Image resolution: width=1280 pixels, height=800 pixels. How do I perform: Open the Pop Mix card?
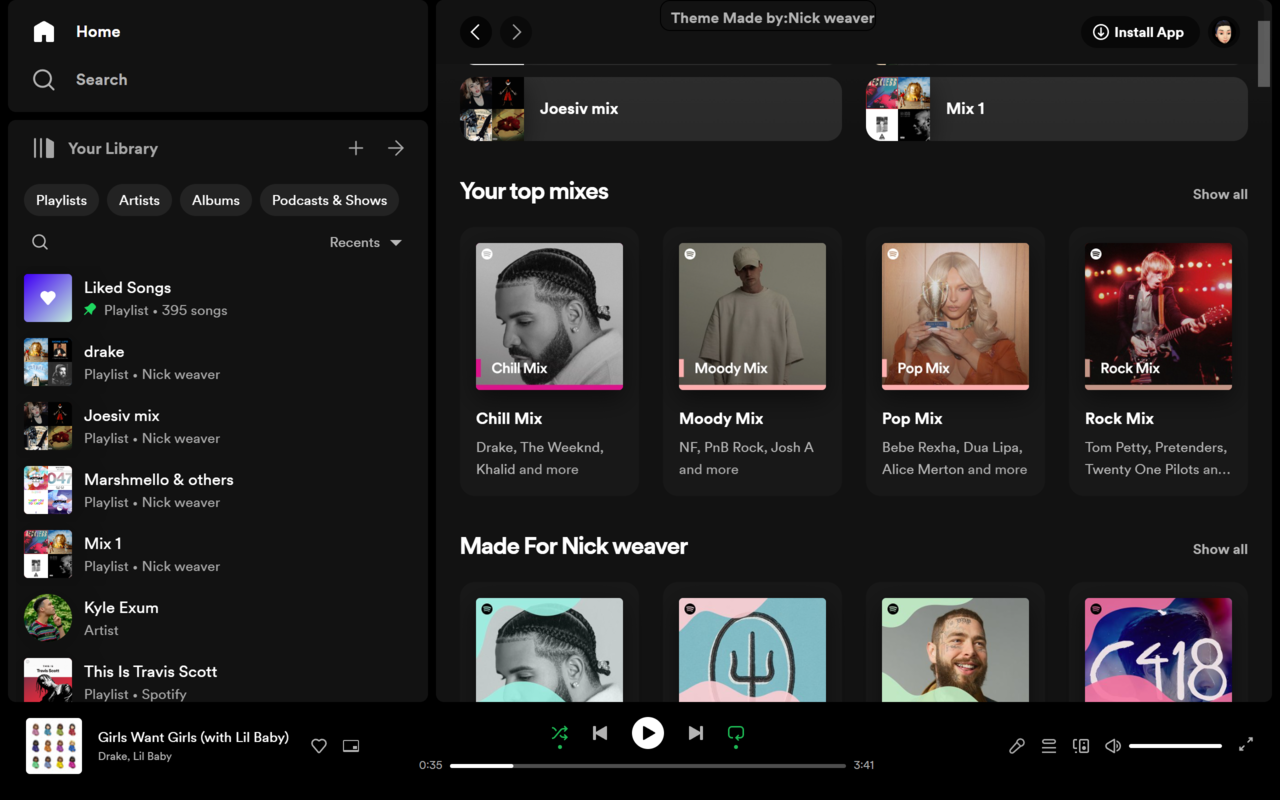tap(955, 361)
